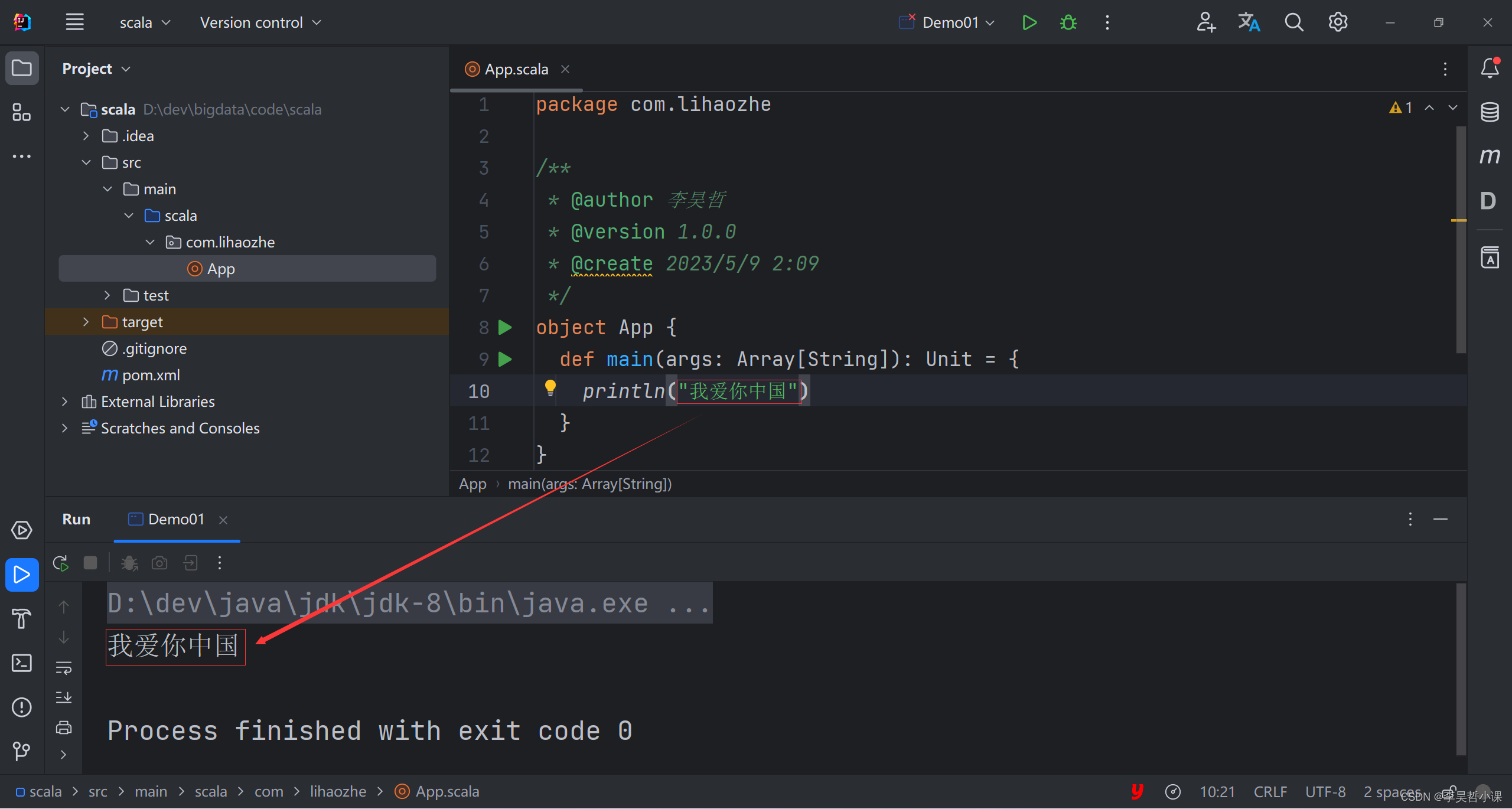Open more run actions menu in title bar
Image resolution: width=1512 pixels, height=809 pixels.
pyautogui.click(x=1107, y=22)
